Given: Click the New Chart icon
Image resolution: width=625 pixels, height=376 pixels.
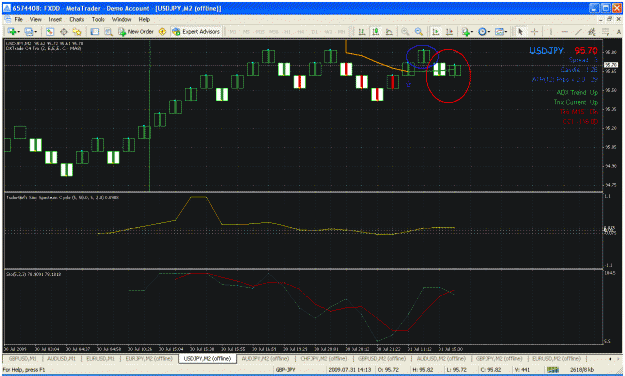Looking at the screenshot, I should (x=12, y=31).
